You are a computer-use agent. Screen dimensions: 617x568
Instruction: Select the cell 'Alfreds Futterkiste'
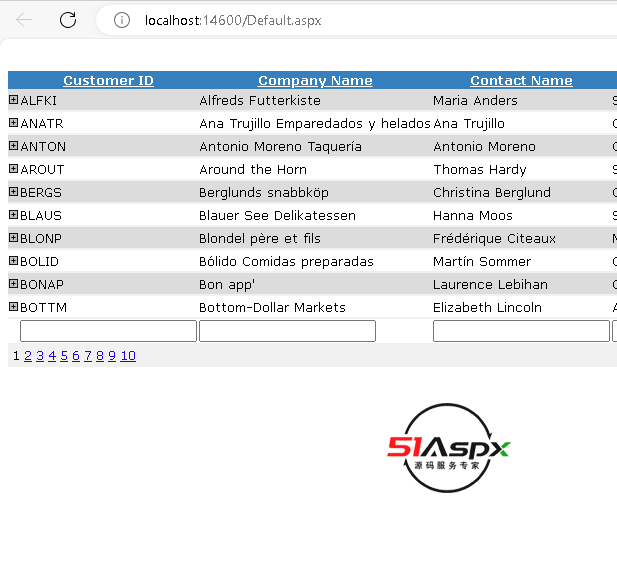coord(260,100)
